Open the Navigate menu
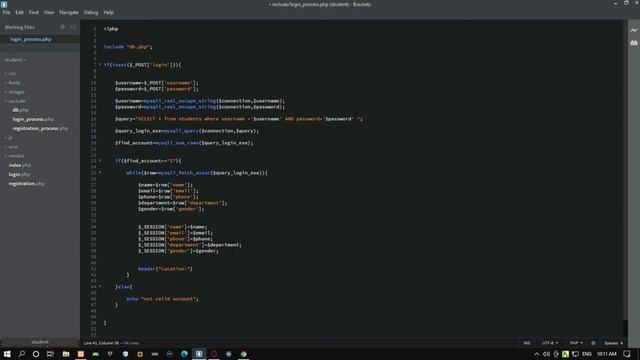This screenshot has height=360, width=640. coord(69,12)
